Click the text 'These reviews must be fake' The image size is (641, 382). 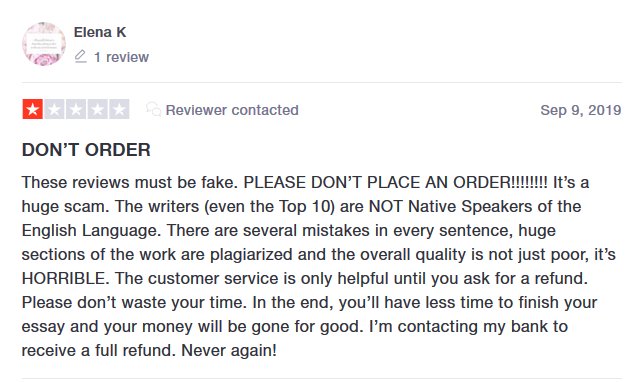(x=130, y=182)
